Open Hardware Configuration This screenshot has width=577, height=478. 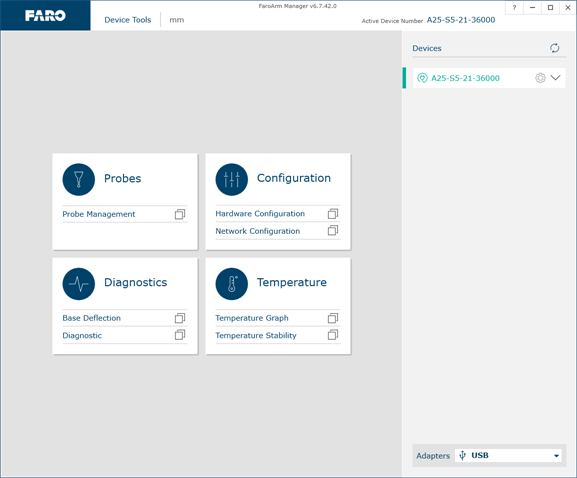coord(260,214)
